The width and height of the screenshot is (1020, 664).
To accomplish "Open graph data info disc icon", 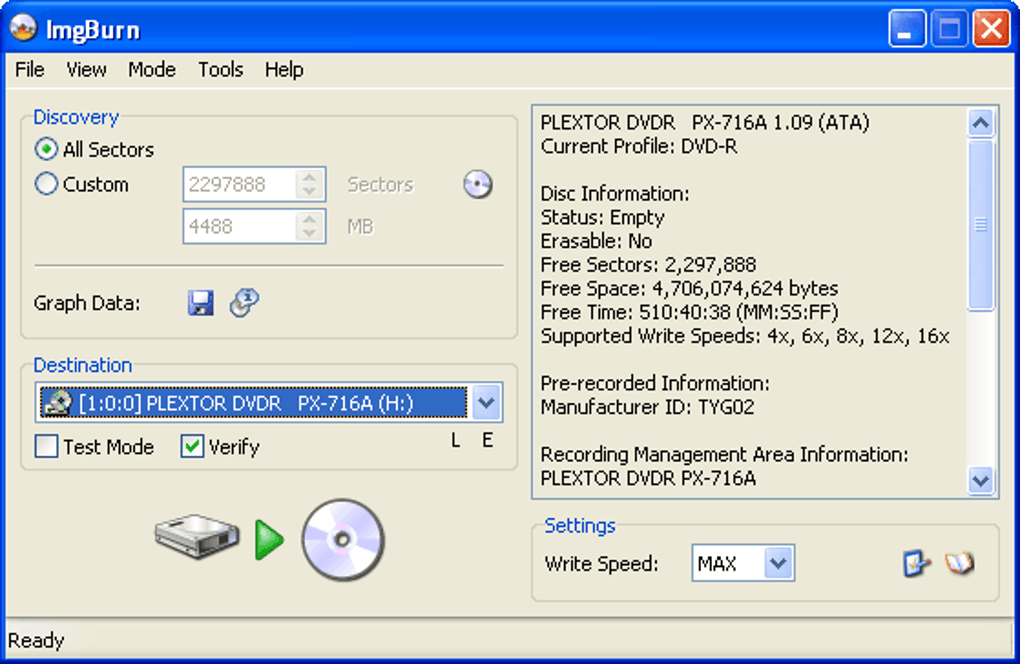I will pos(244,302).
